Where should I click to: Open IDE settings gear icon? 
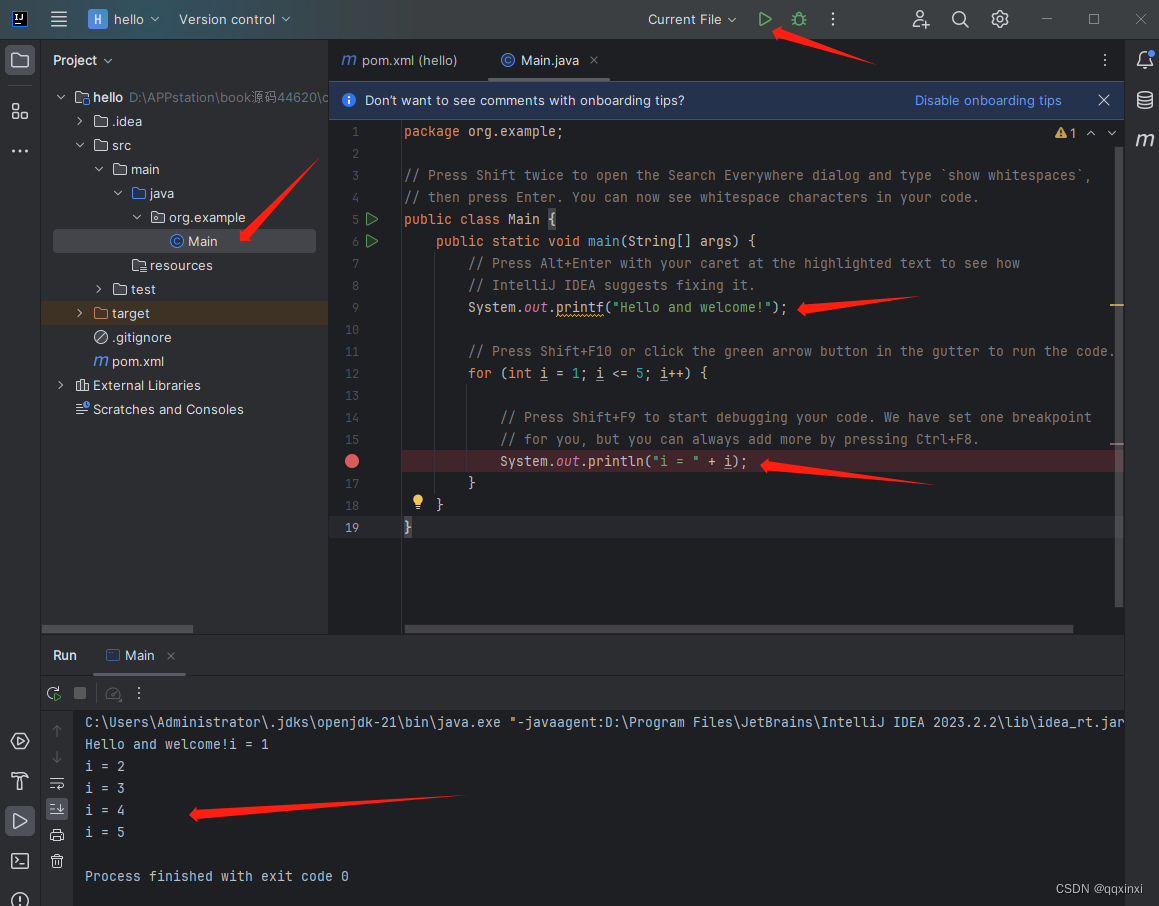[x=999, y=19]
